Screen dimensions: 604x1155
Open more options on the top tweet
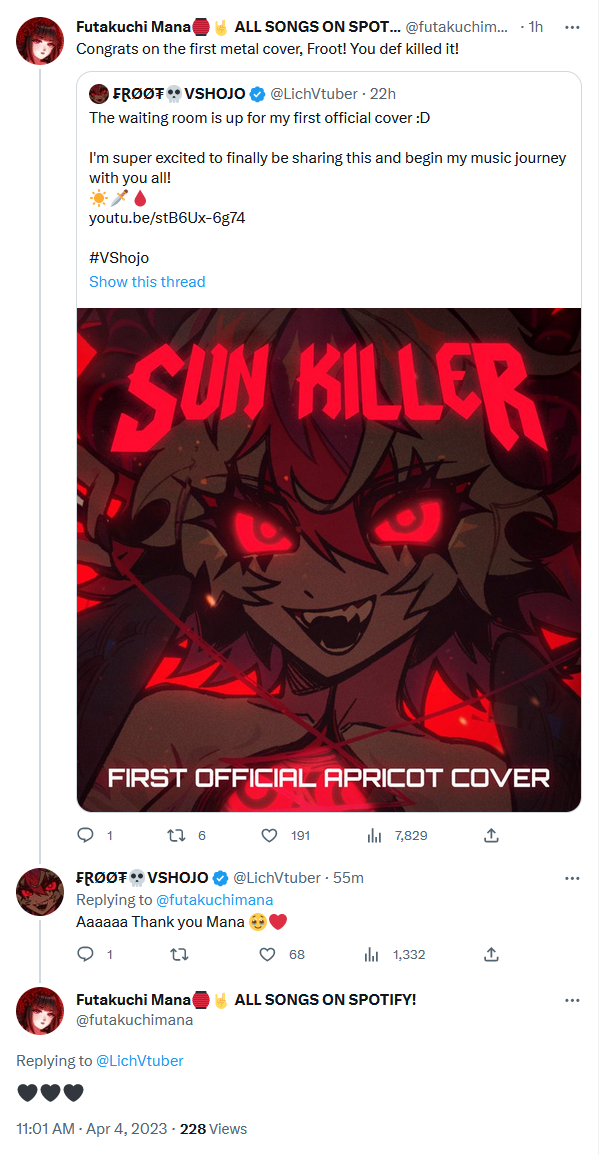(572, 28)
